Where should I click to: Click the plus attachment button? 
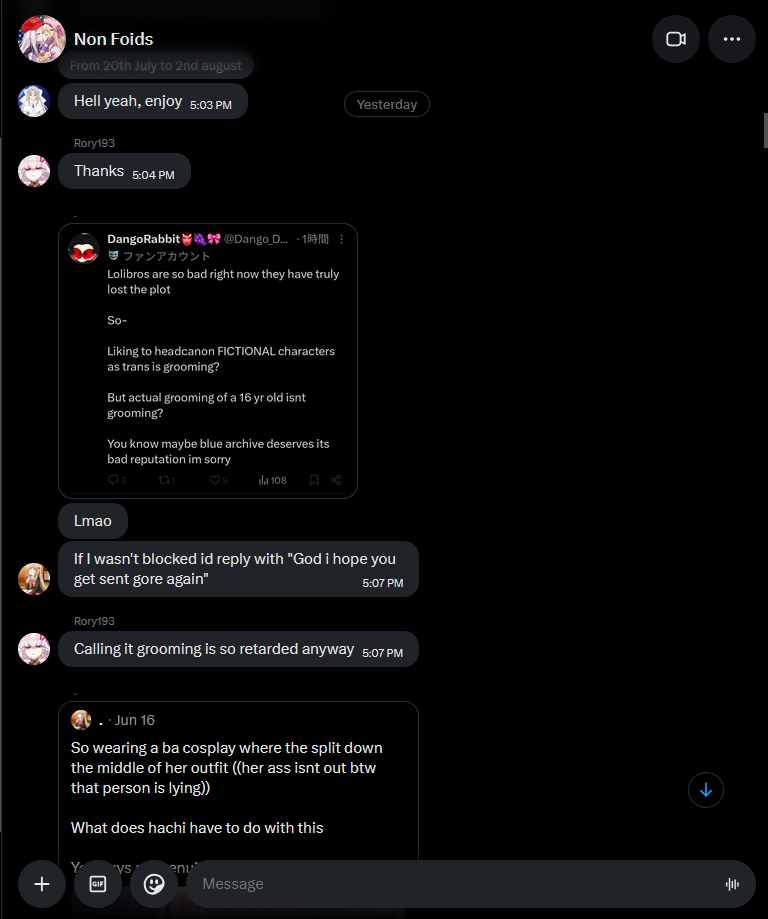coord(42,884)
